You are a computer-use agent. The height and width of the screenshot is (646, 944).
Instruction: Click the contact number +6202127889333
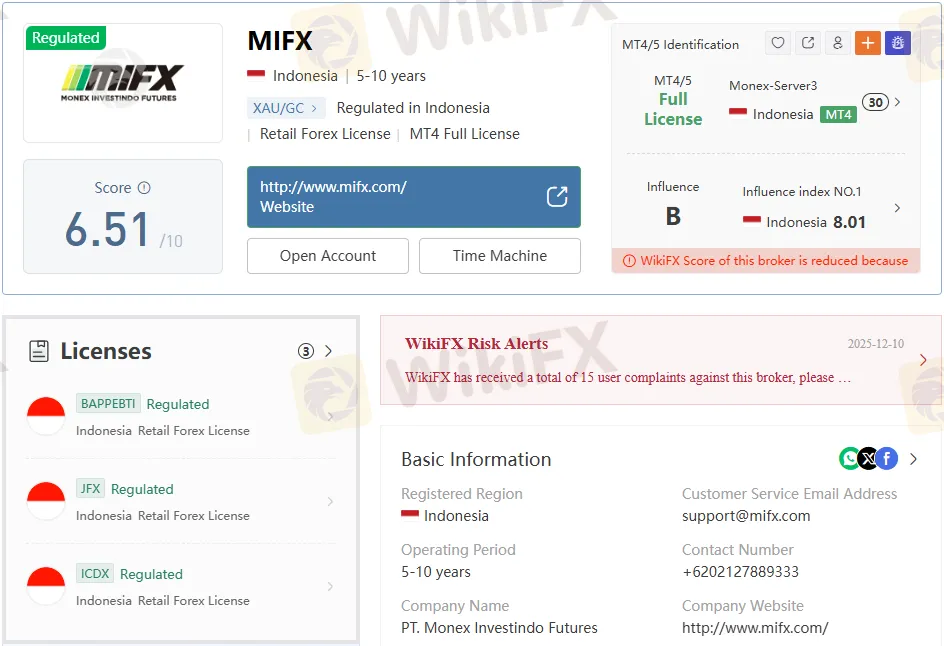741,572
